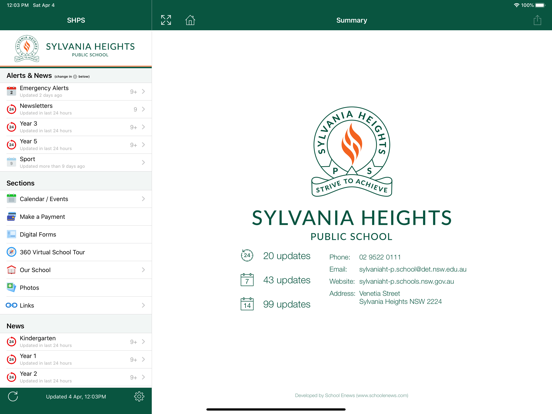
Task: Tap the Kindergarten 24-hour icon
Action: click(x=11, y=341)
